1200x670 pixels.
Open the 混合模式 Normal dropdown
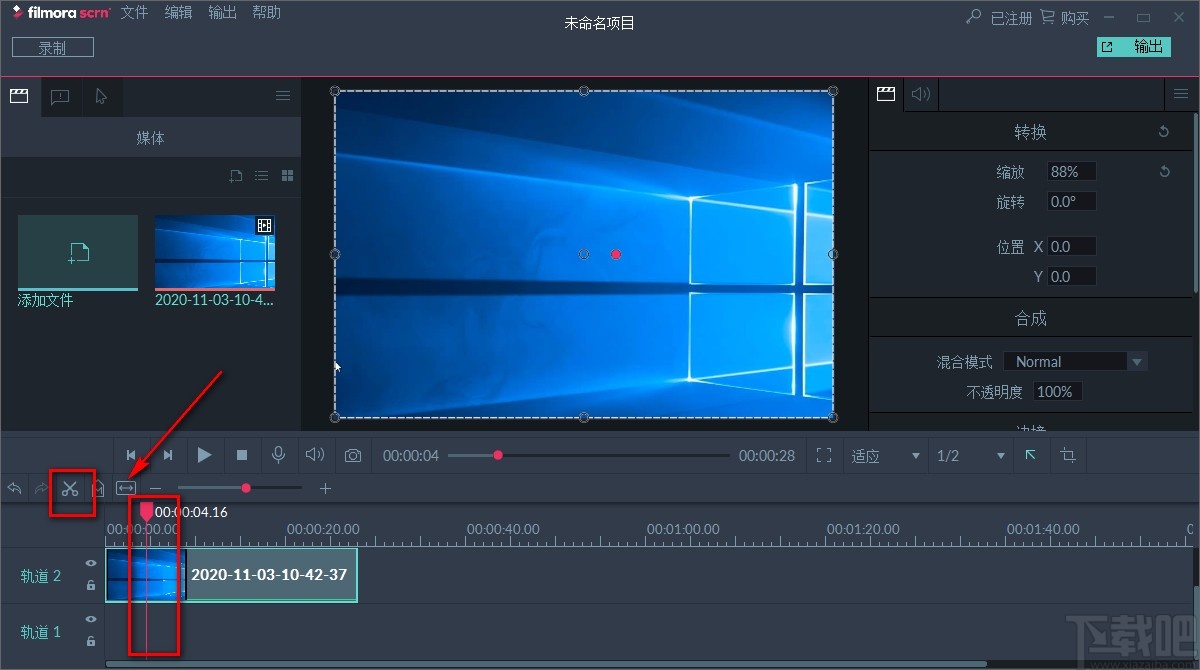tap(1075, 362)
